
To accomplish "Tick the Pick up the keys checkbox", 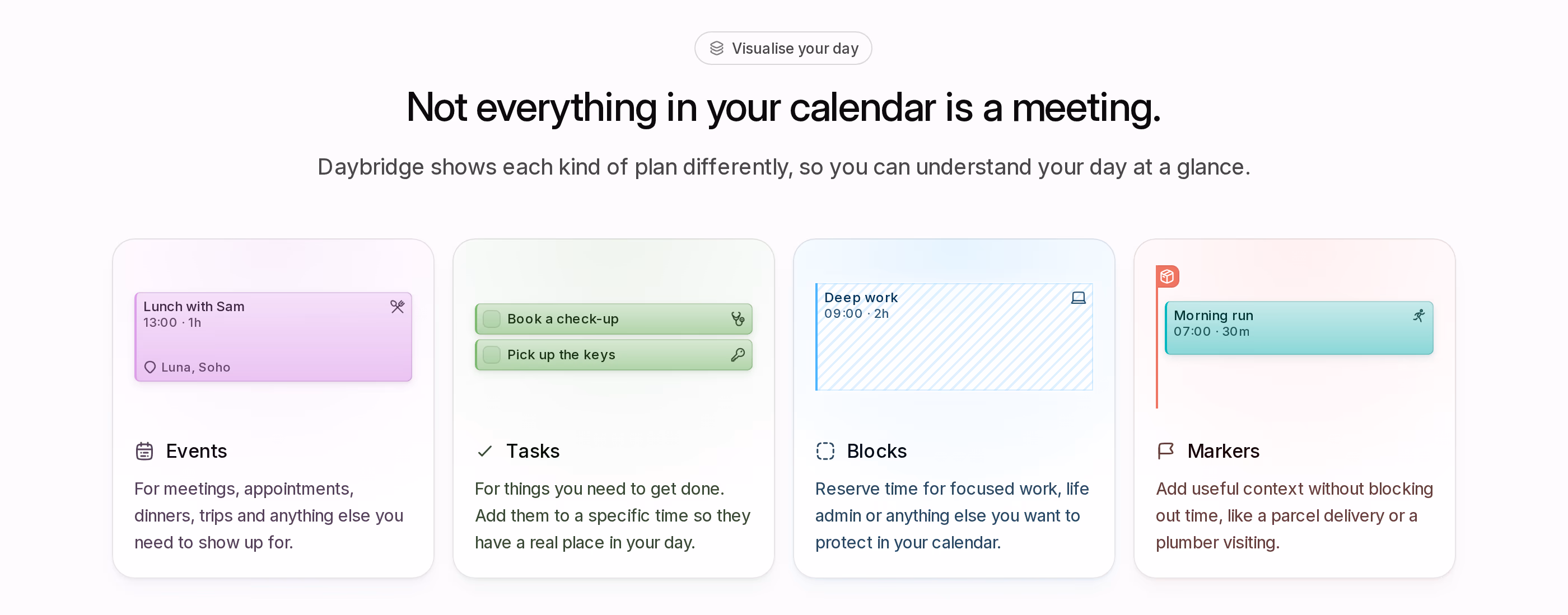I will (491, 355).
